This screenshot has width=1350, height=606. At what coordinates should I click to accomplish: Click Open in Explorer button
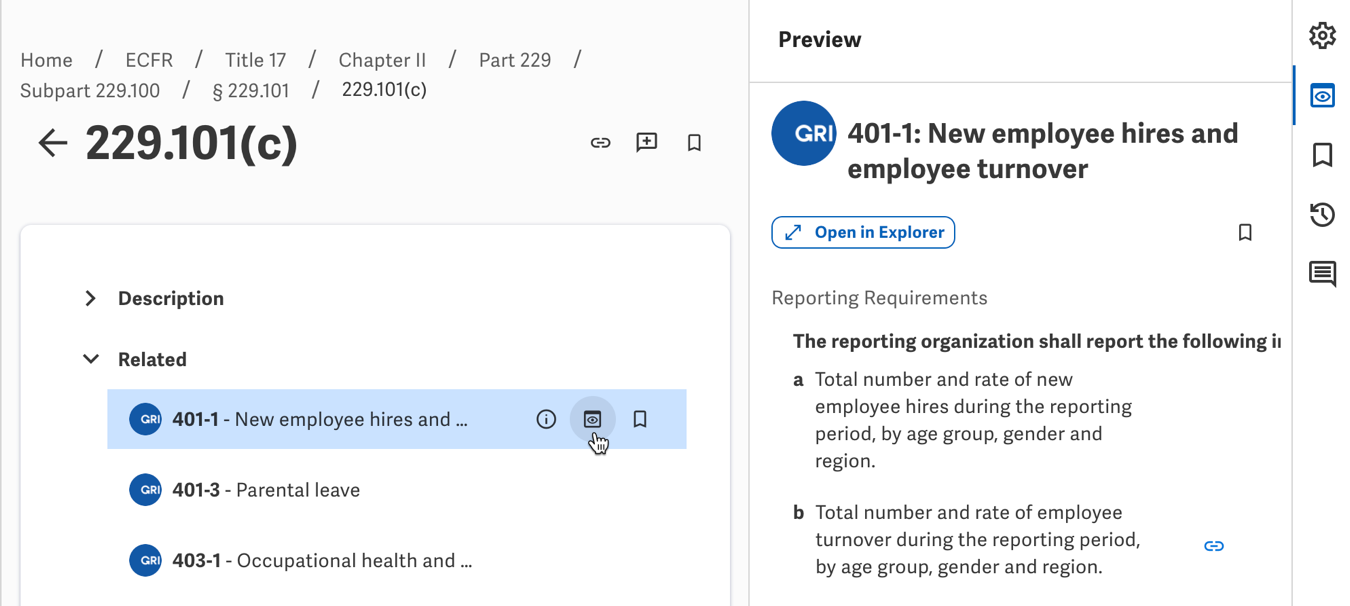click(x=863, y=232)
